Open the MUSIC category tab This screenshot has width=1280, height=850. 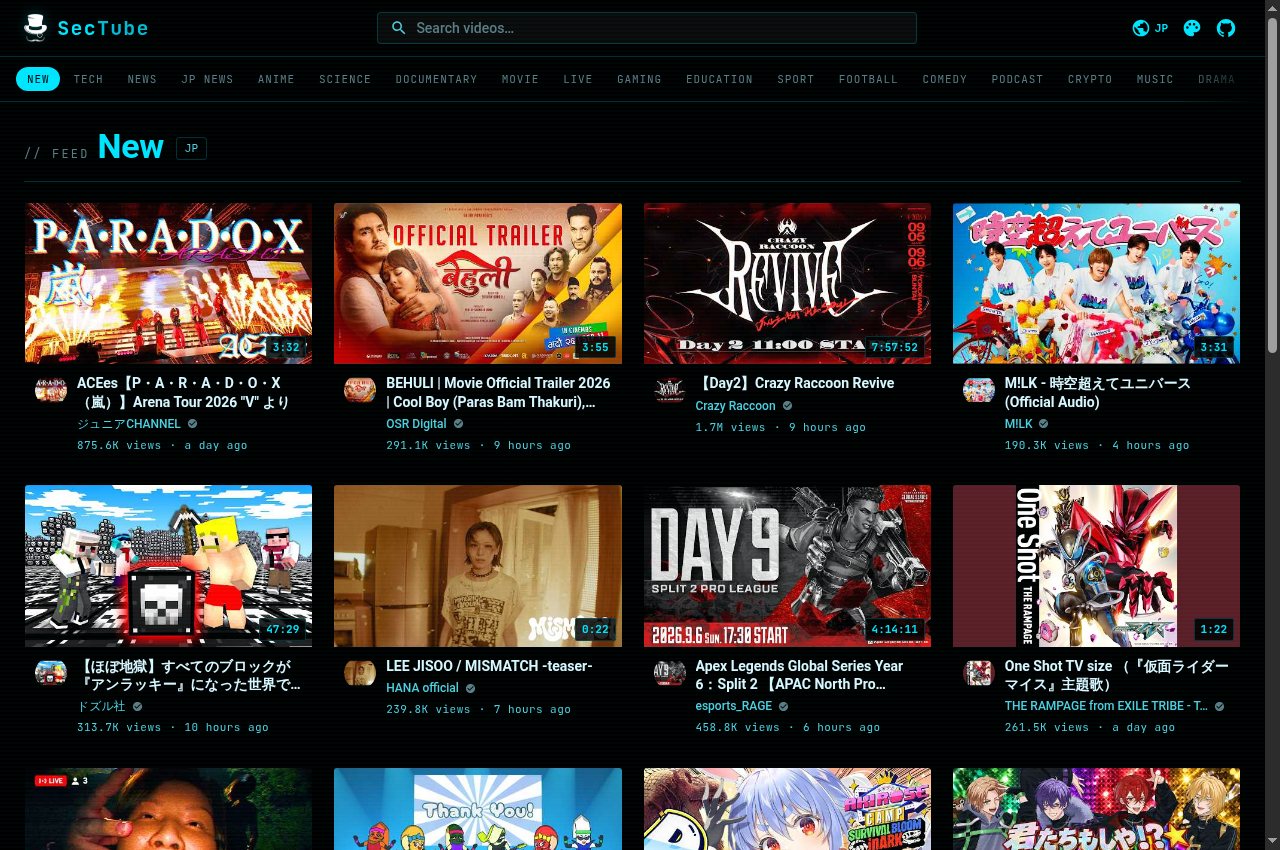1155,79
